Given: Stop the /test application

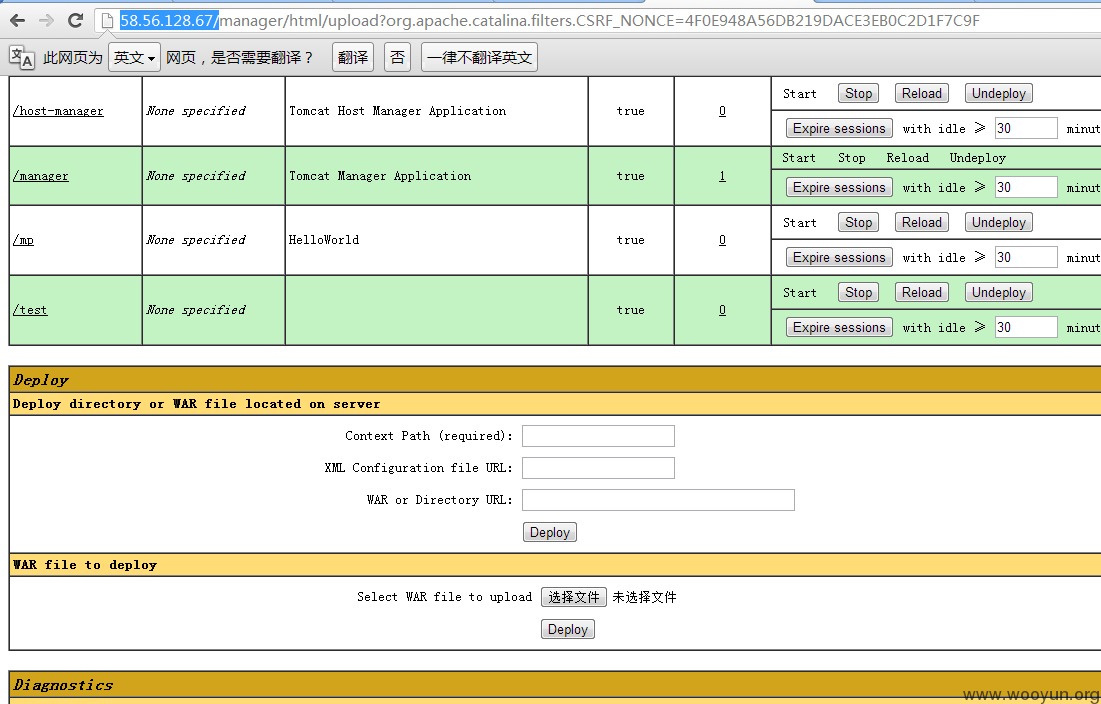Looking at the screenshot, I should pyautogui.click(x=858, y=293).
